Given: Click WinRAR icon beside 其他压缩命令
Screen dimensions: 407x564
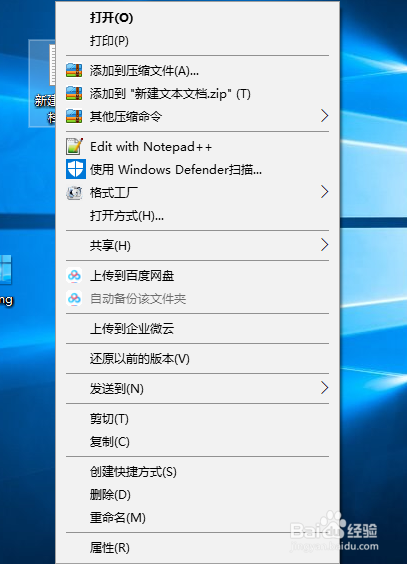Looking at the screenshot, I should click(74, 116).
